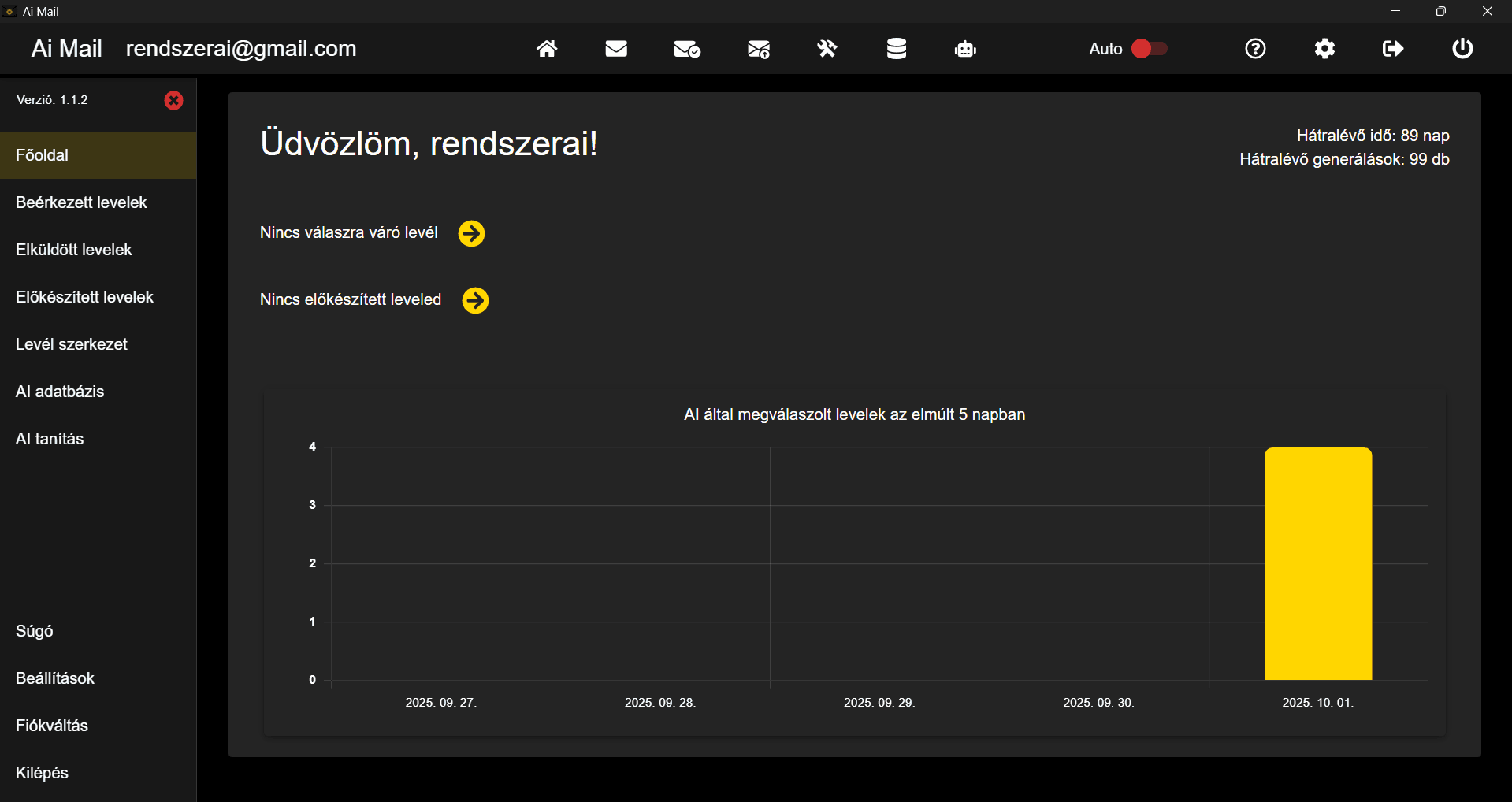
Task: Click the home icon in top toolbar
Action: (547, 49)
